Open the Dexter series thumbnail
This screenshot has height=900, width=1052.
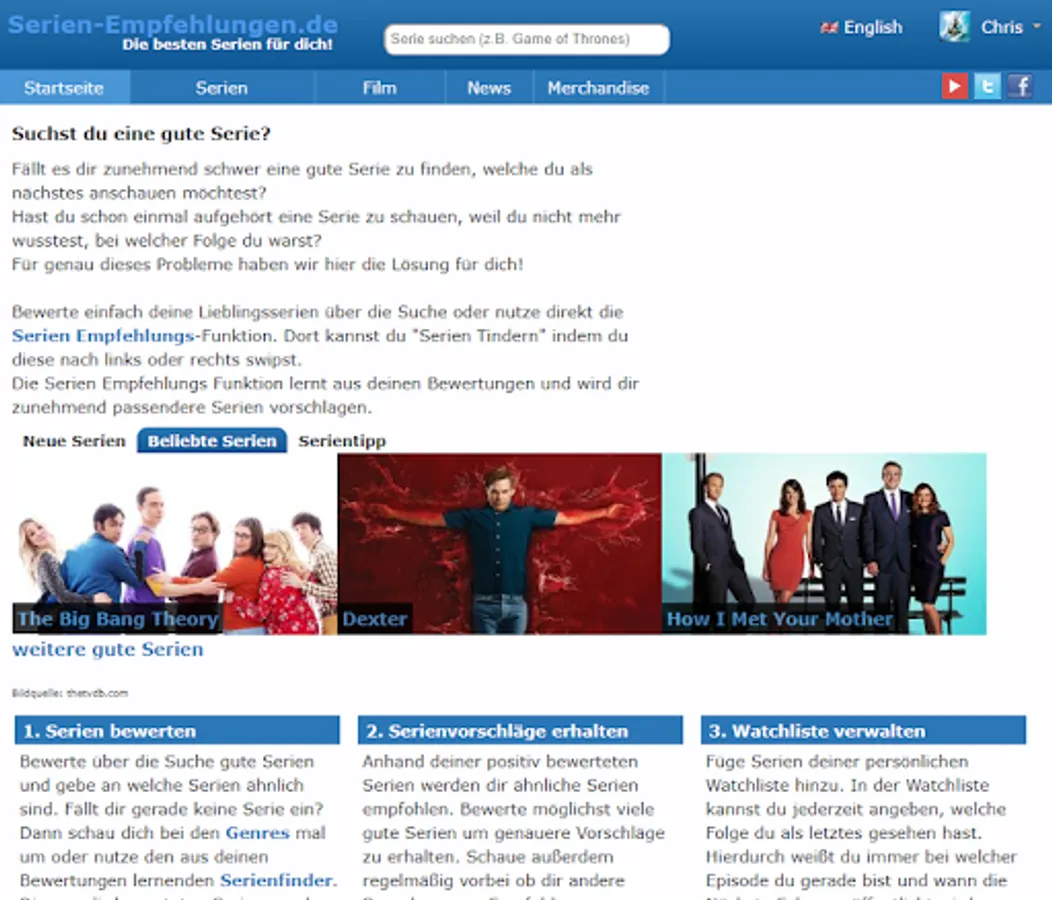coord(499,544)
